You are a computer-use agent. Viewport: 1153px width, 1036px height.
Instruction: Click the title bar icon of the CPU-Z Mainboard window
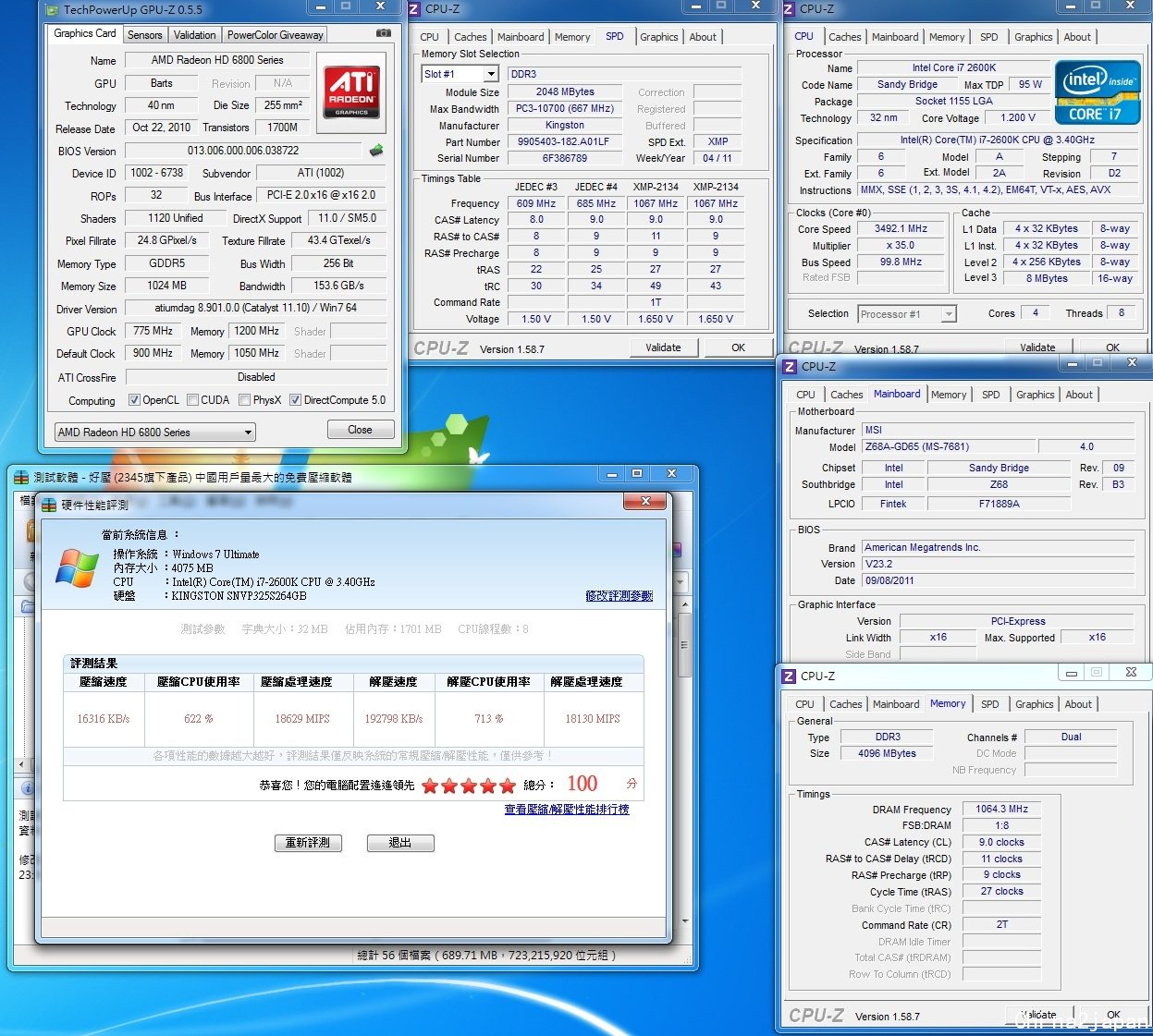click(790, 367)
